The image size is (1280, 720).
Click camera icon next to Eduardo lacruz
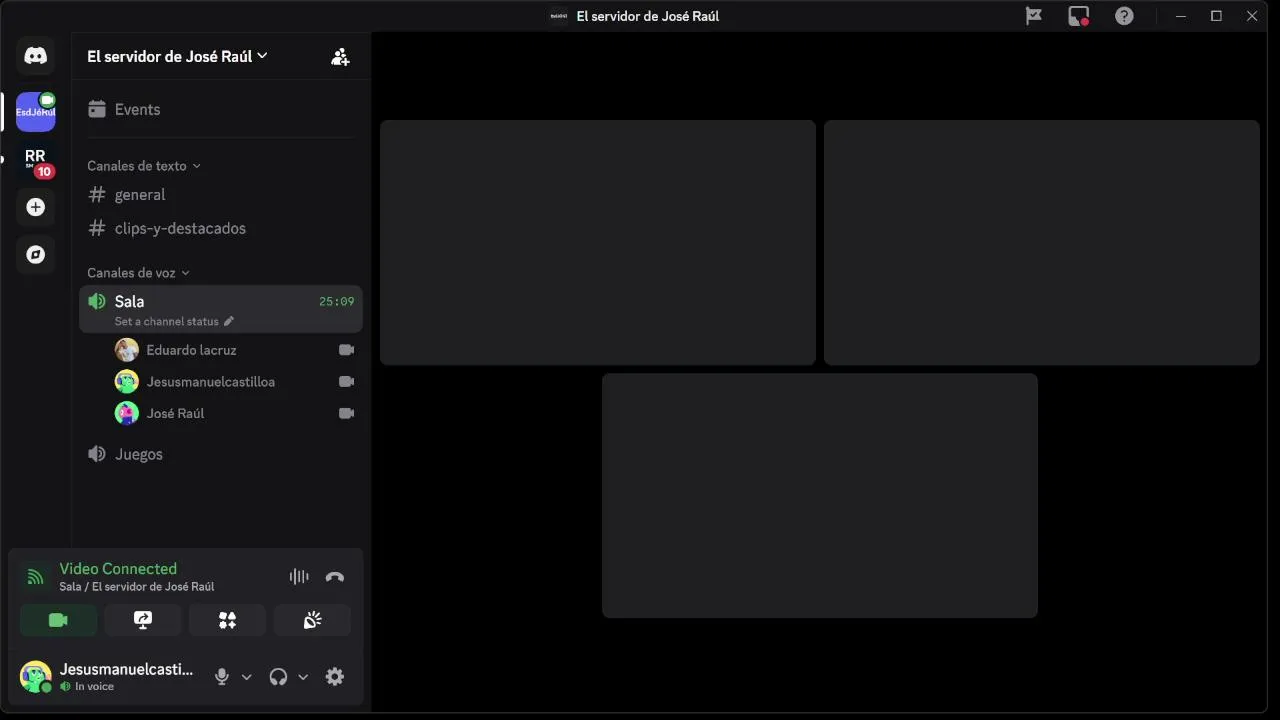coord(346,350)
